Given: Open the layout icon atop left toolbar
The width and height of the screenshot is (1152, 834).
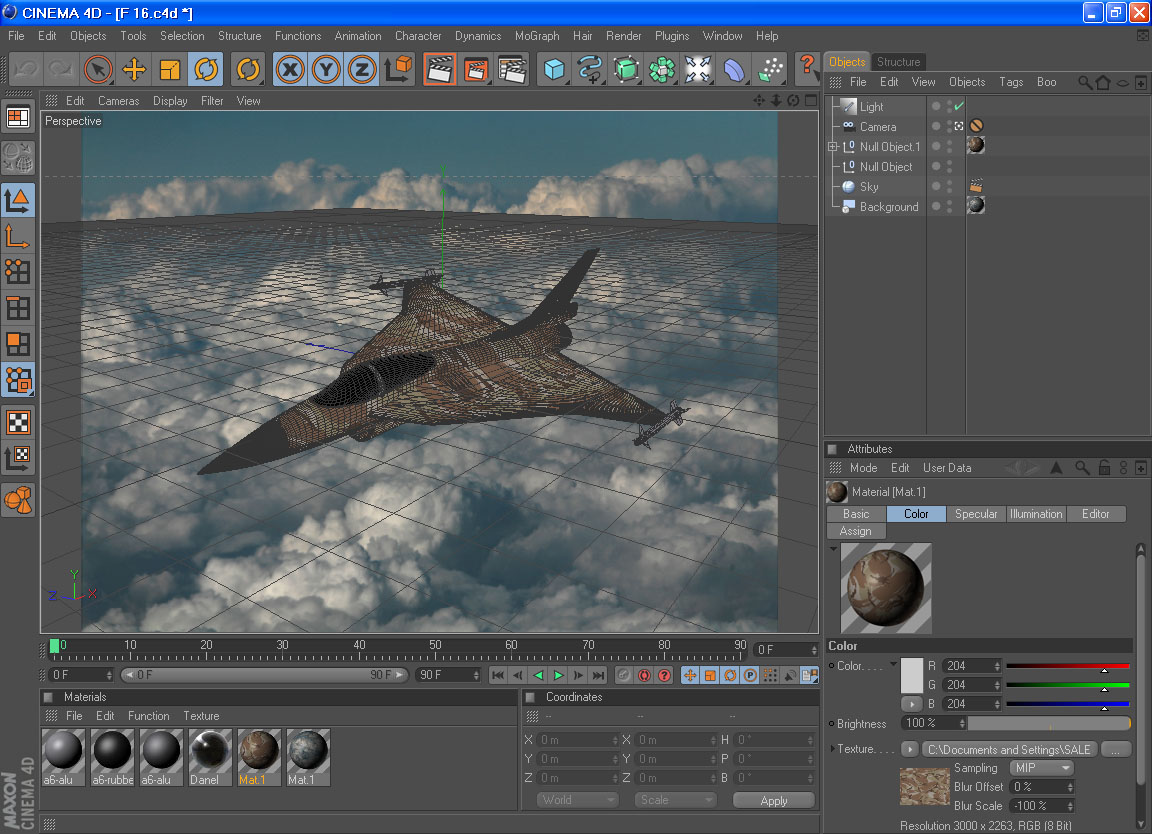Looking at the screenshot, I should 18,117.
